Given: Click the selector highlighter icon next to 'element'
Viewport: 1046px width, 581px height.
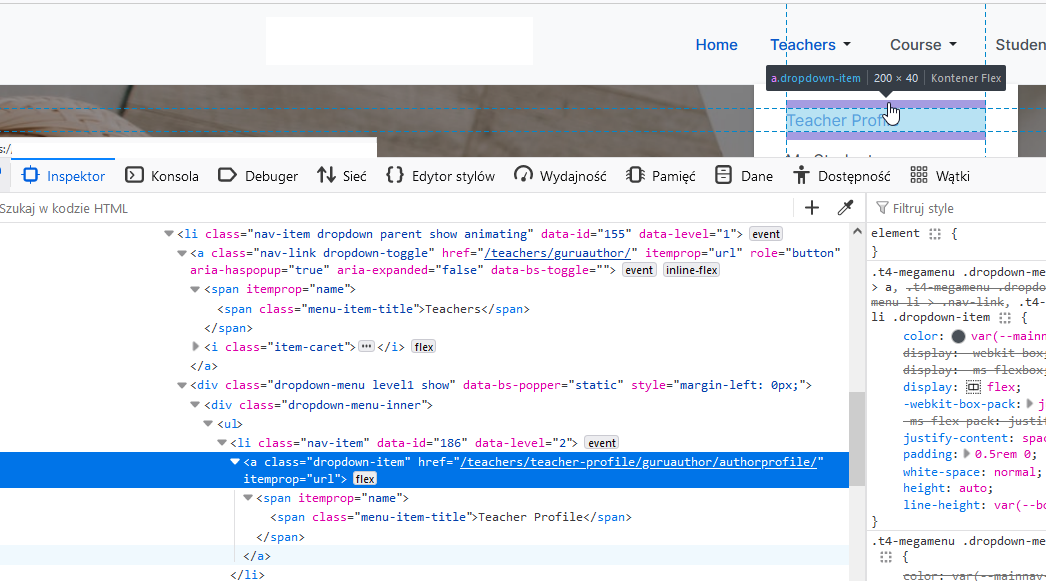Looking at the screenshot, I should point(935,233).
